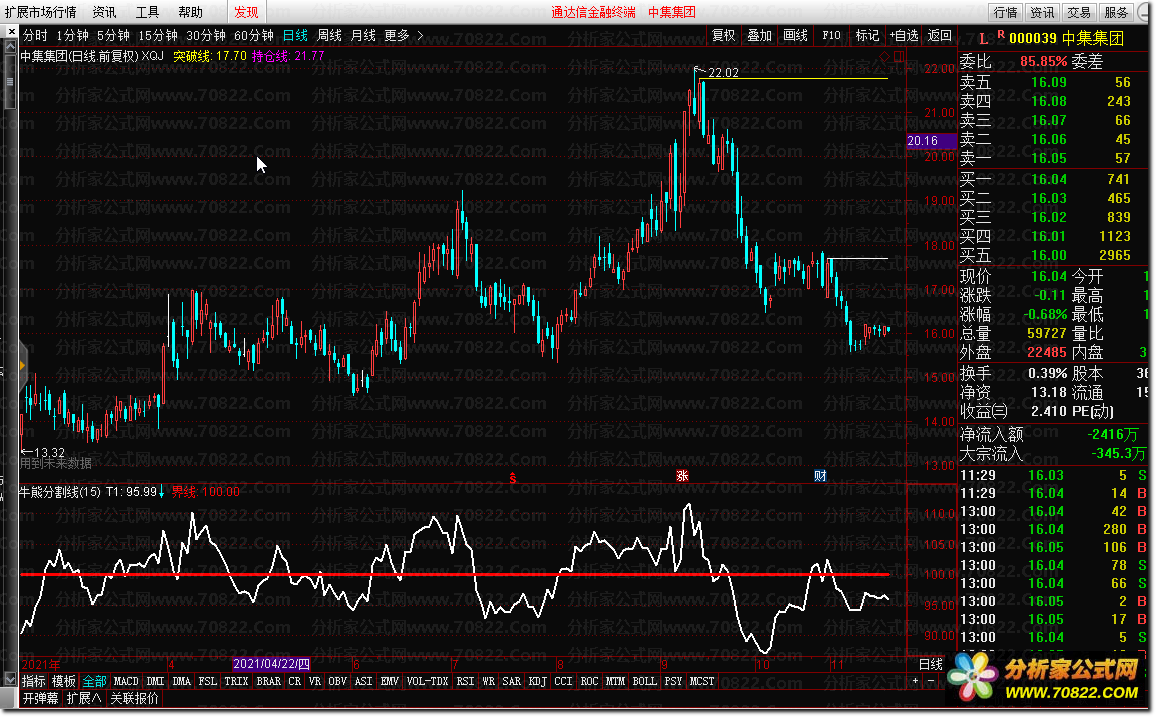Expand the 扩展∧ panel
Viewport: 1157px width, 717px height.
click(x=84, y=698)
